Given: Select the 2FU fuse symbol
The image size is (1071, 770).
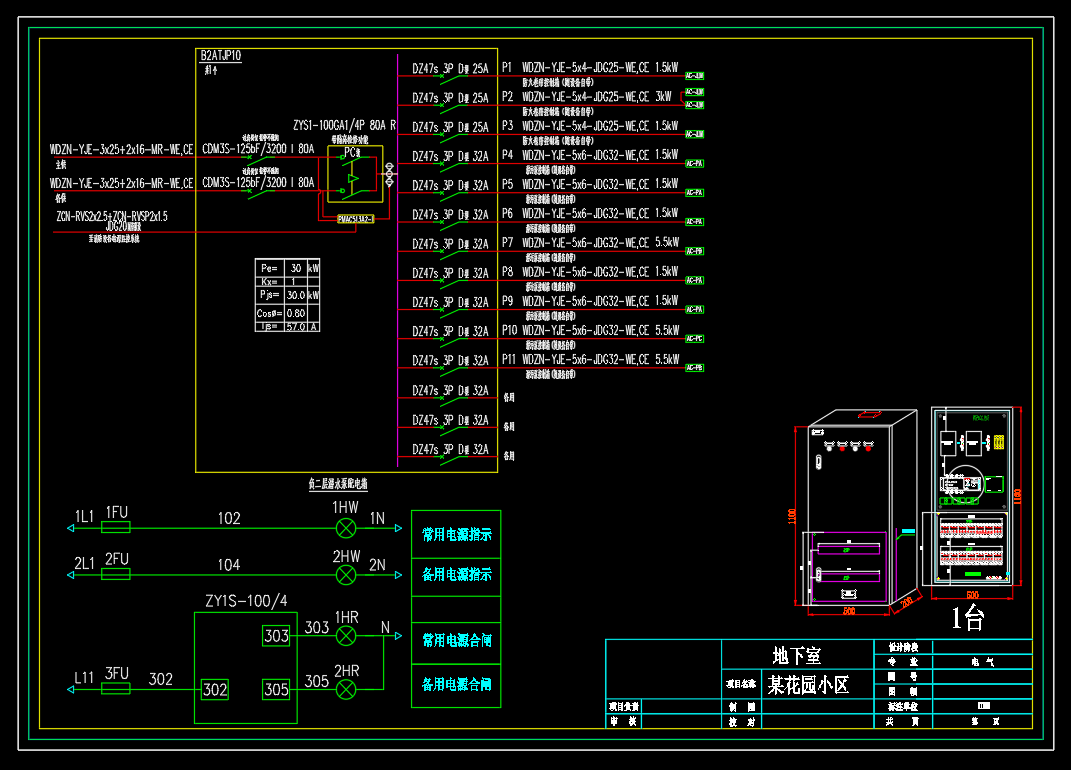Looking at the screenshot, I should pyautogui.click(x=116, y=575).
